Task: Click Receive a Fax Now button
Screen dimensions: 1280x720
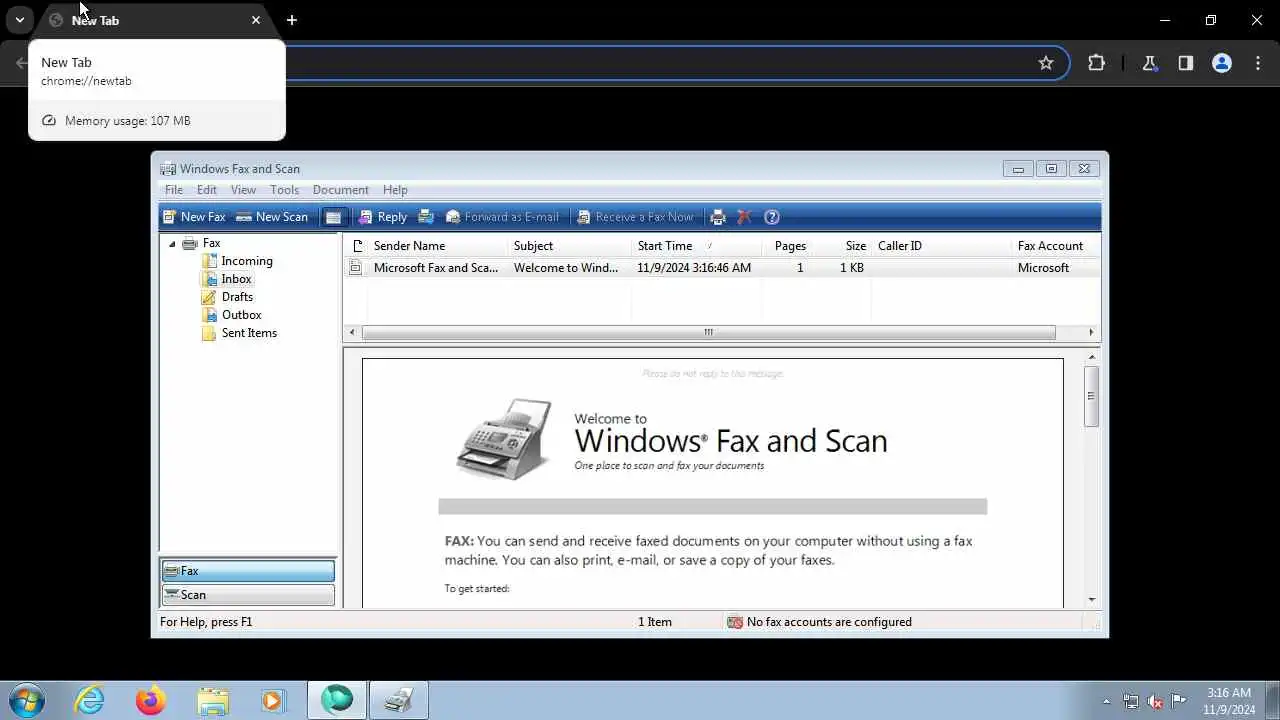Action: pos(635,217)
